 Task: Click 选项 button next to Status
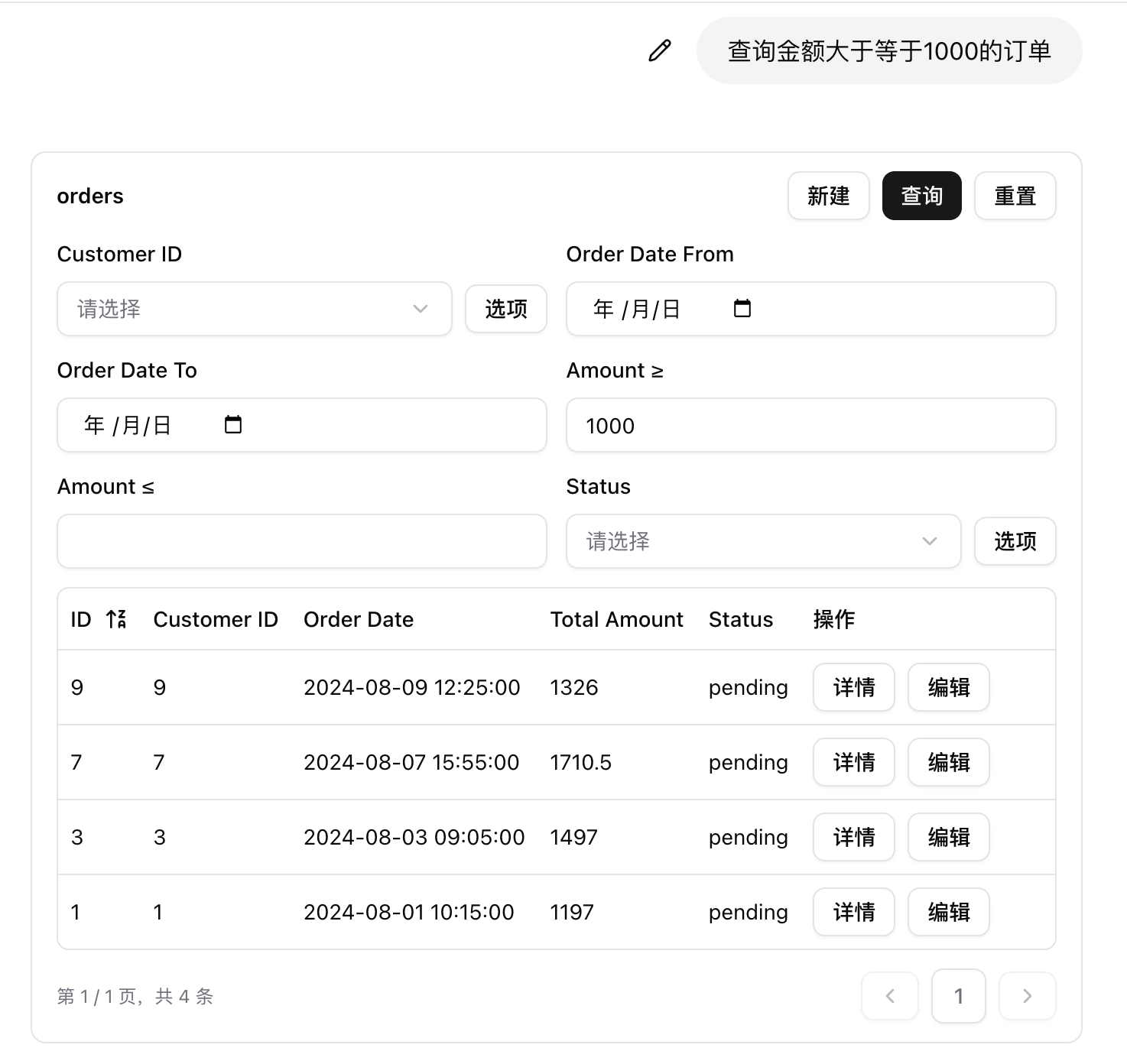coord(1015,541)
